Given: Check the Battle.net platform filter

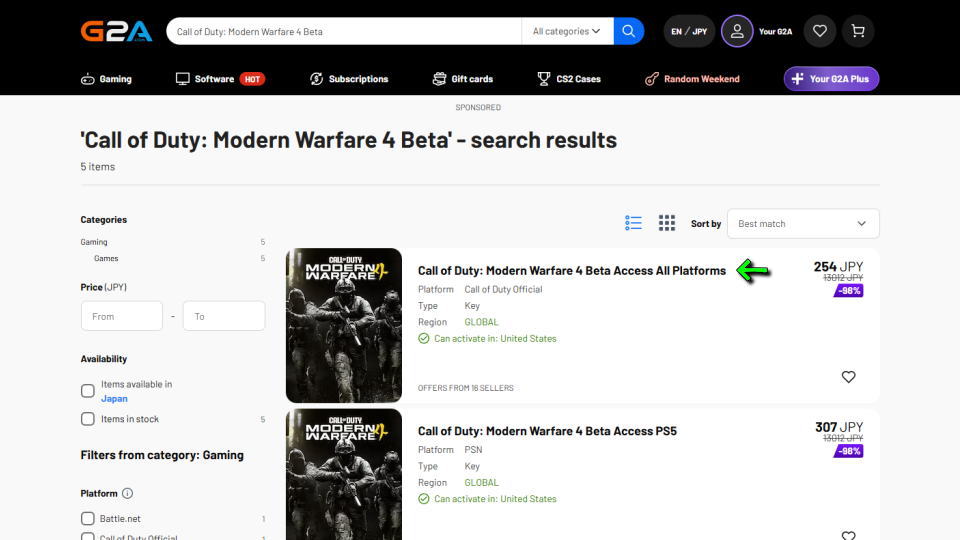Looking at the screenshot, I should (88, 519).
